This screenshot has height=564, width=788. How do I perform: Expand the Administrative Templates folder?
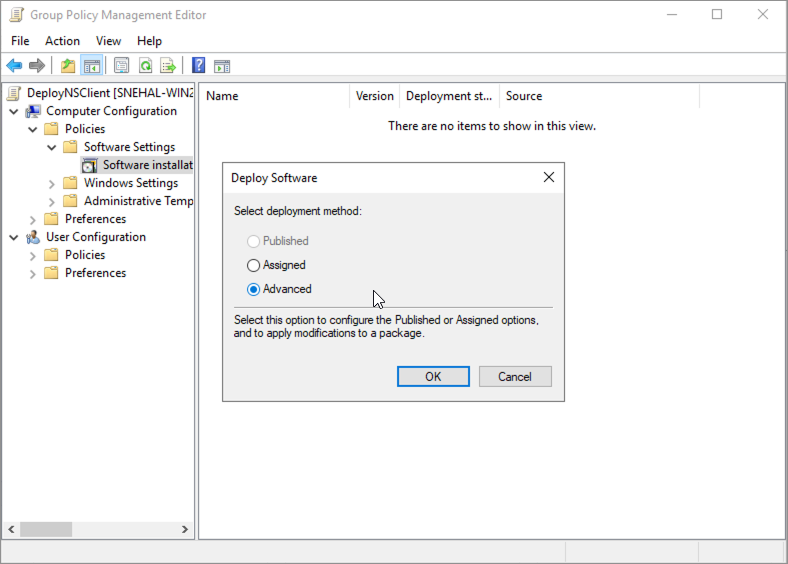pyautogui.click(x=52, y=201)
